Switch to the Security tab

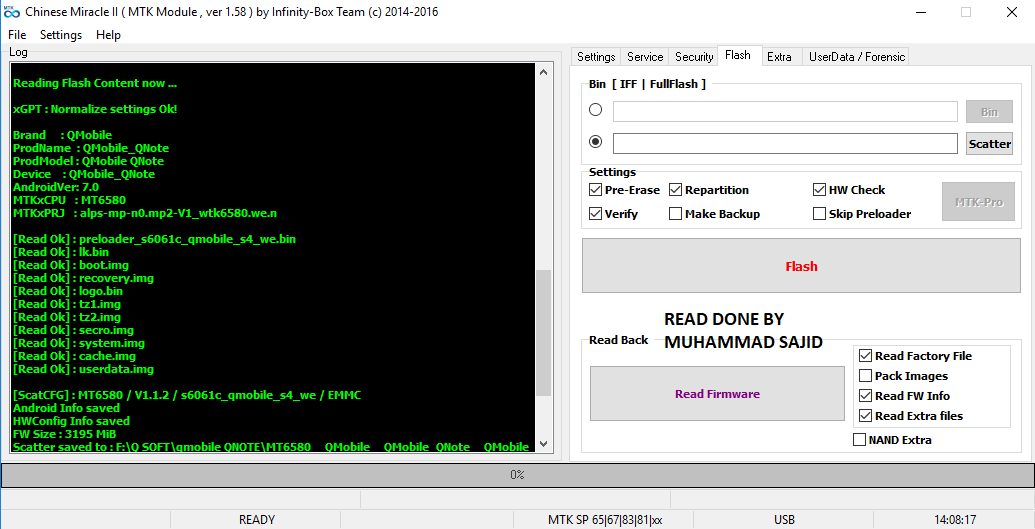coord(694,57)
